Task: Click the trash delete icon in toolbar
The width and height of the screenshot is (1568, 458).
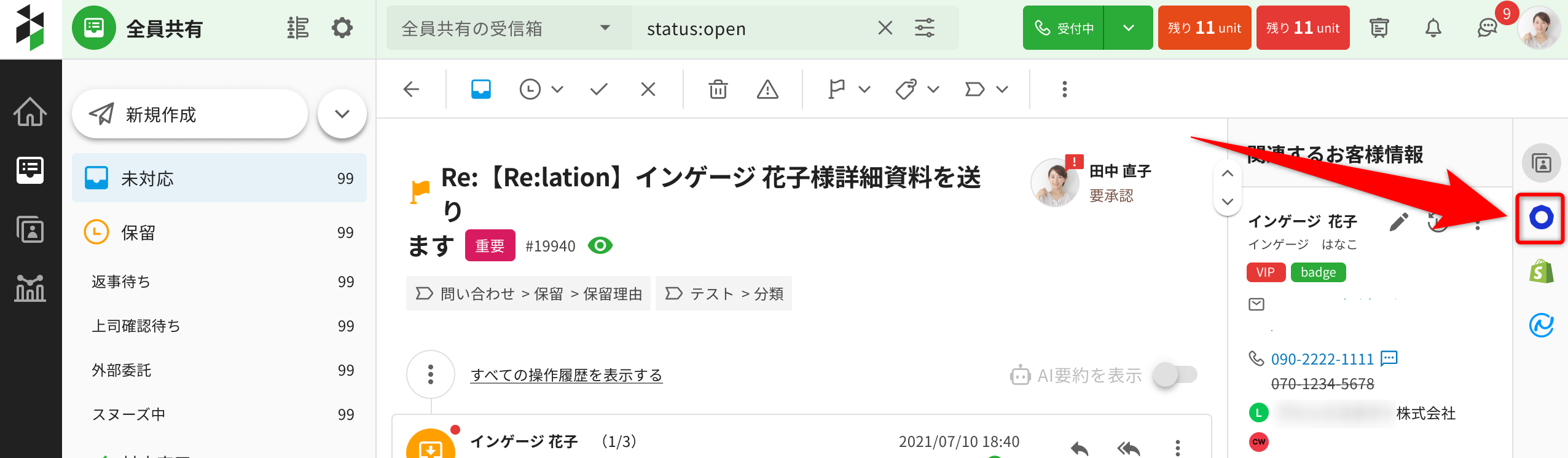Action: [718, 90]
